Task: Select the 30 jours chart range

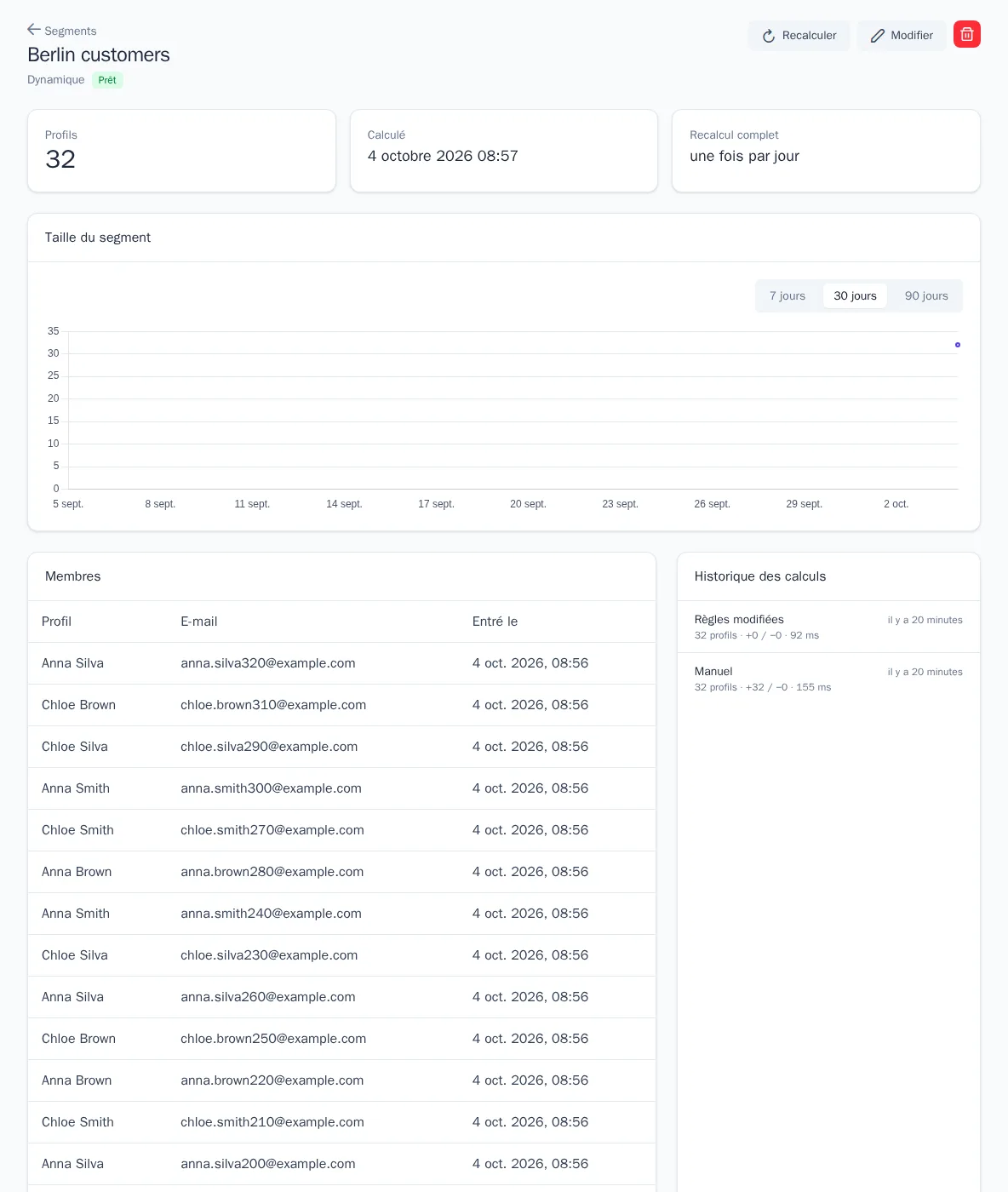Action: 855,296
